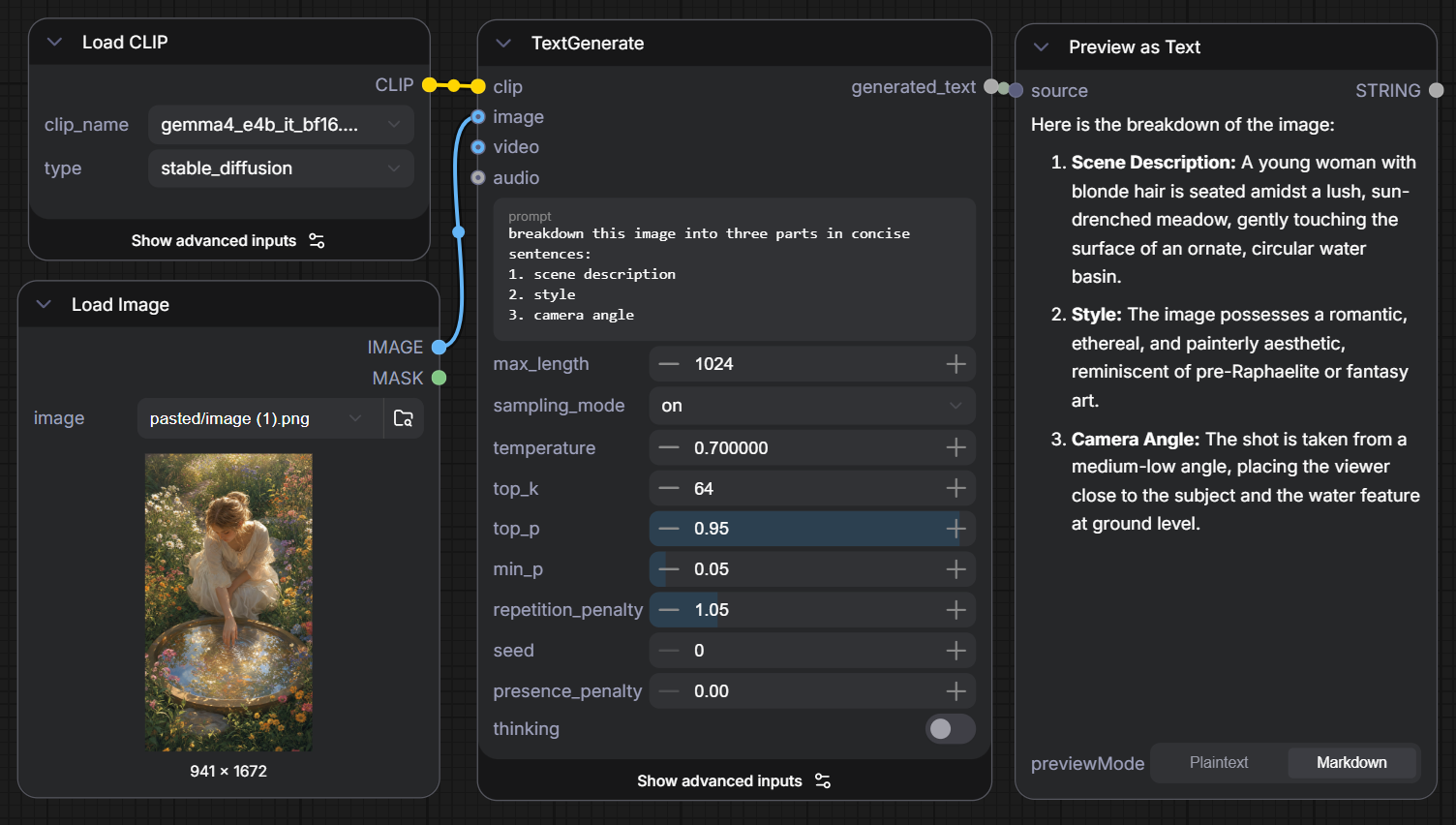
Task: Show advanced inputs in Load CLIP
Action: 228,241
